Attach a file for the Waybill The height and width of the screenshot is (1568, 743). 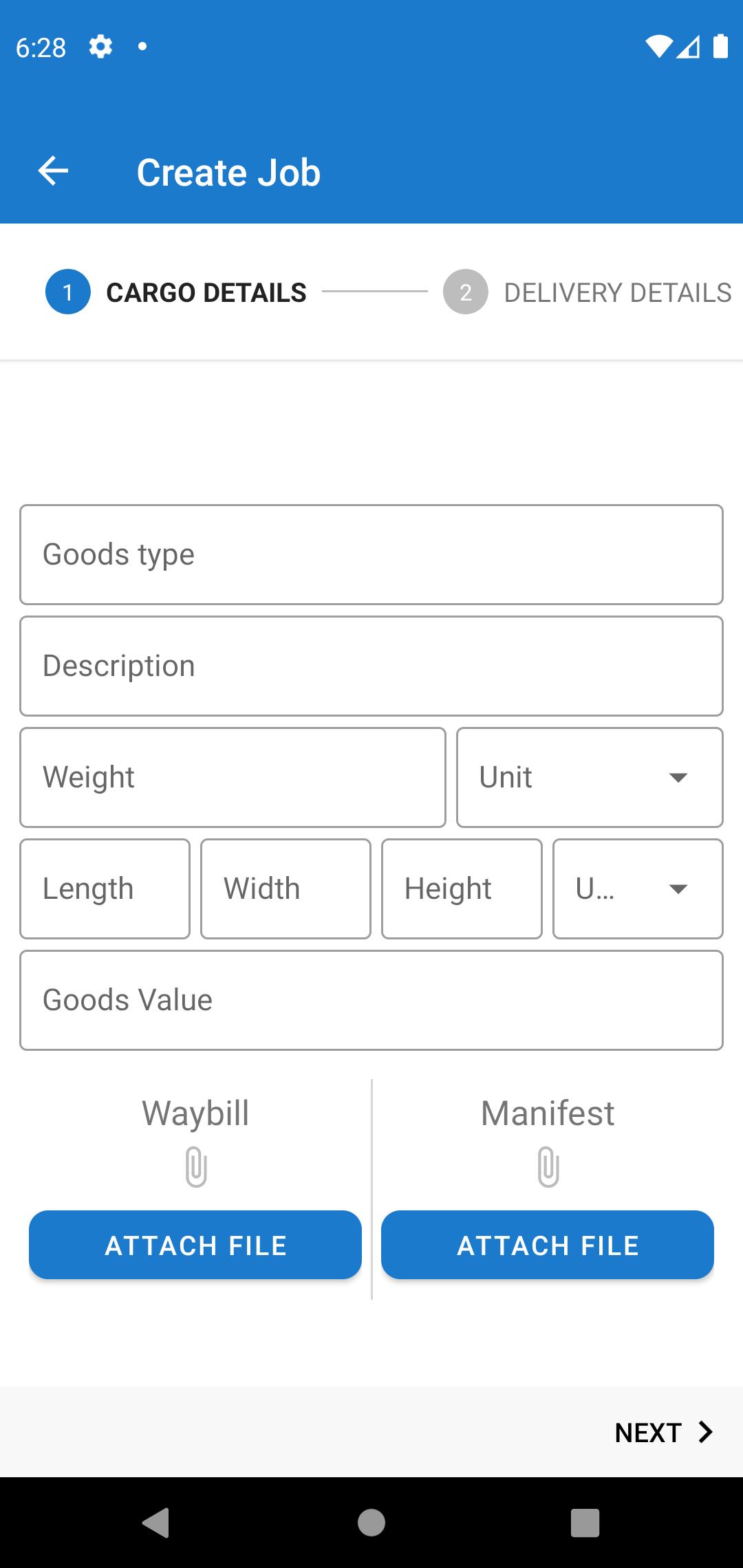click(x=195, y=1245)
